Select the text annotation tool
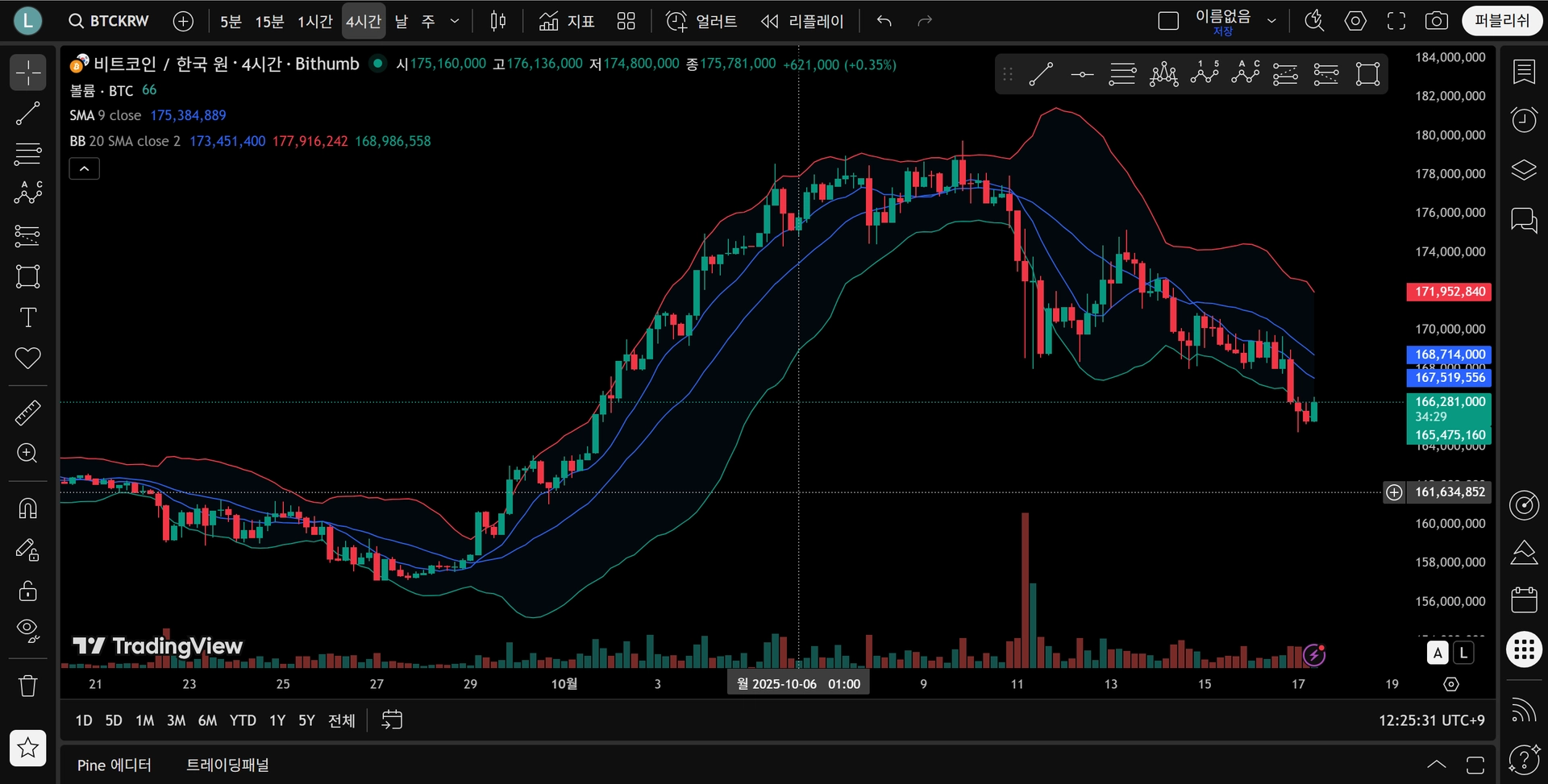Viewport: 1548px width, 784px height. tap(27, 317)
